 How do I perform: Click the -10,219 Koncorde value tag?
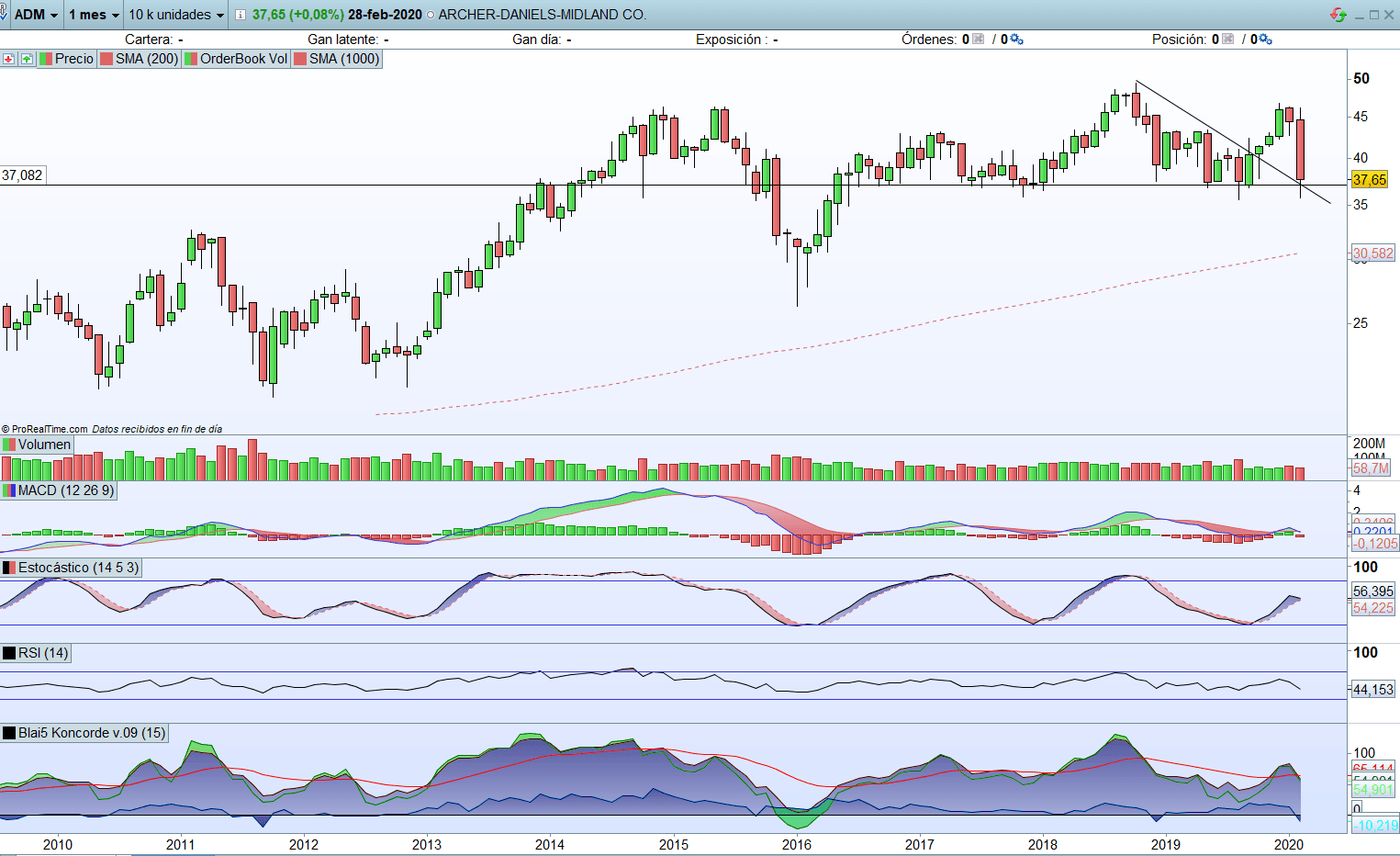1375,826
